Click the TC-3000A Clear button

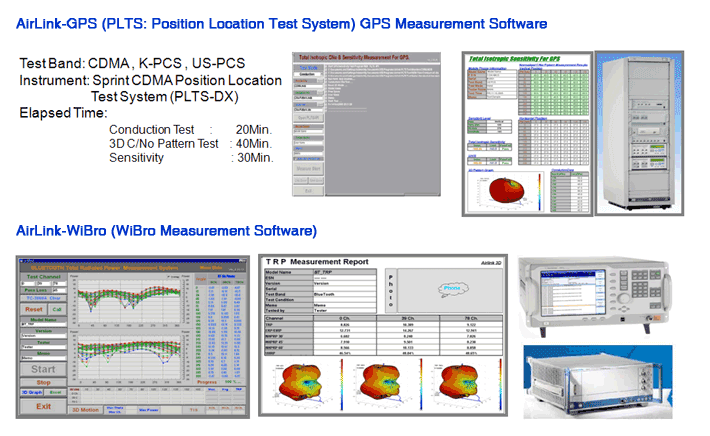pyautogui.click(x=43, y=298)
